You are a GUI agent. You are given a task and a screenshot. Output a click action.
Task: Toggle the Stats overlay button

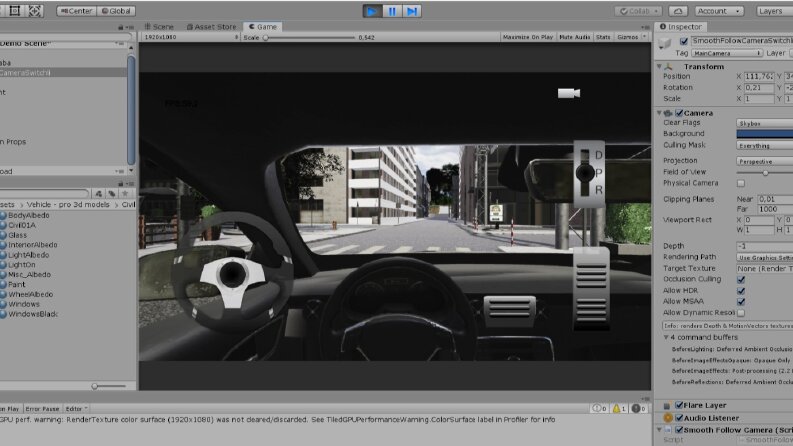click(603, 37)
